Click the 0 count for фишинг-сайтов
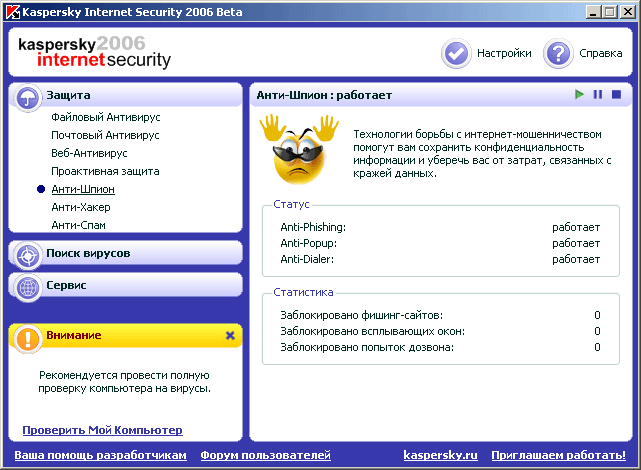 [597, 315]
